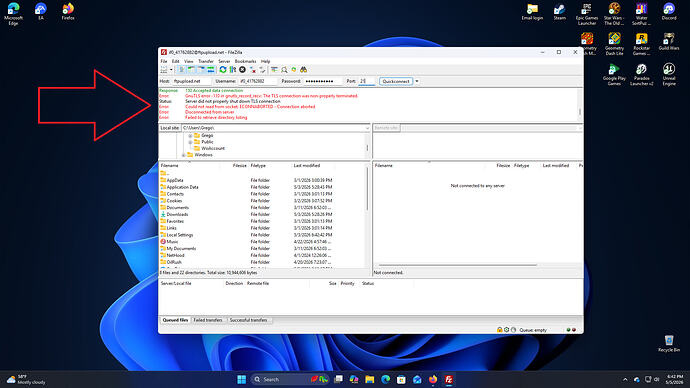The image size is (690, 388).
Task: Toggle directory comparison magnifier icon
Action: (x=284, y=70)
